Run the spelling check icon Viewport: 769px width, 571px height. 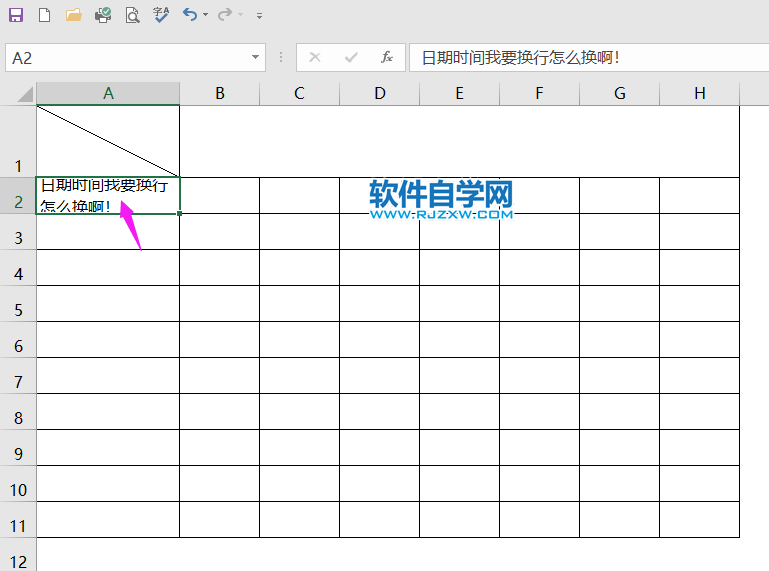tap(161, 15)
